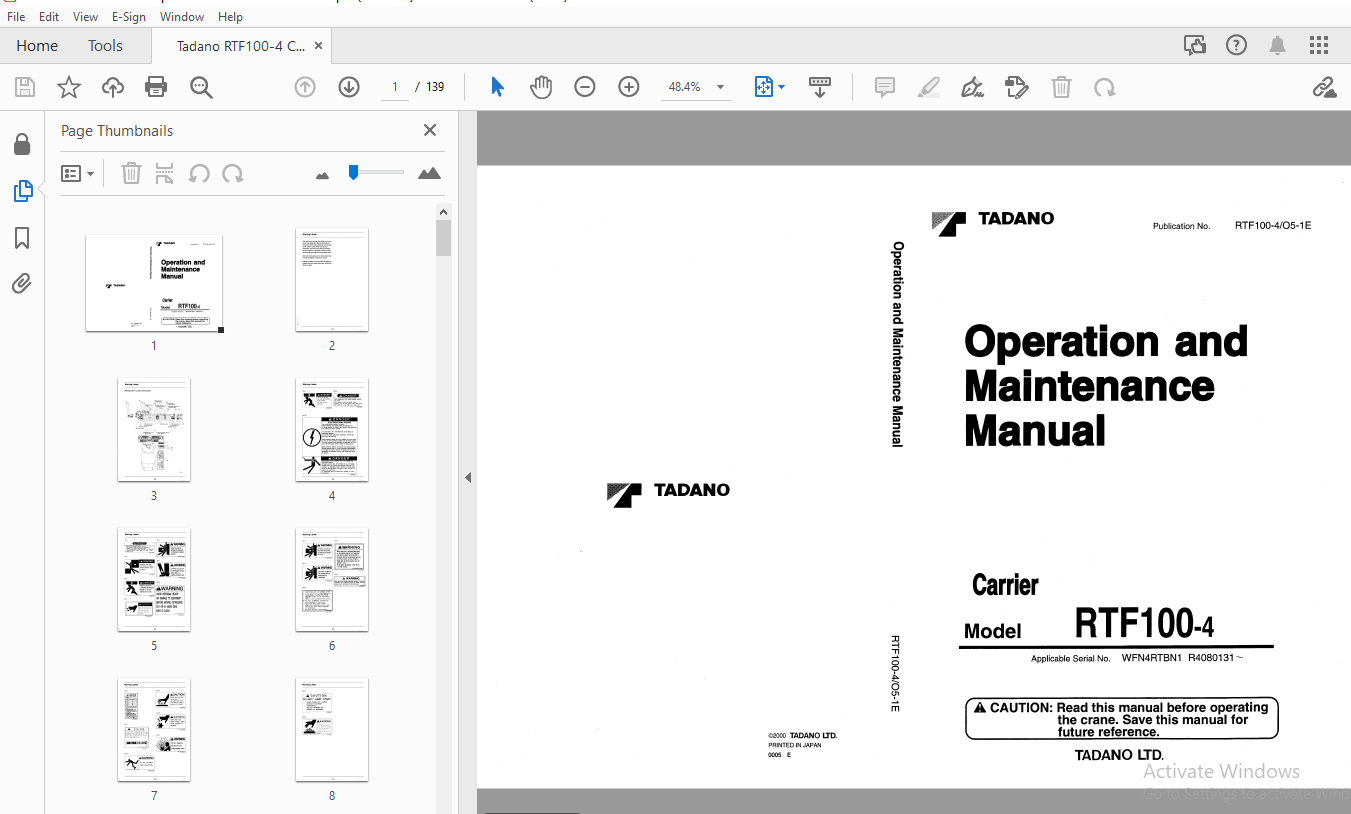
Task: Open the Bookmarks panel icon
Action: pos(22,237)
